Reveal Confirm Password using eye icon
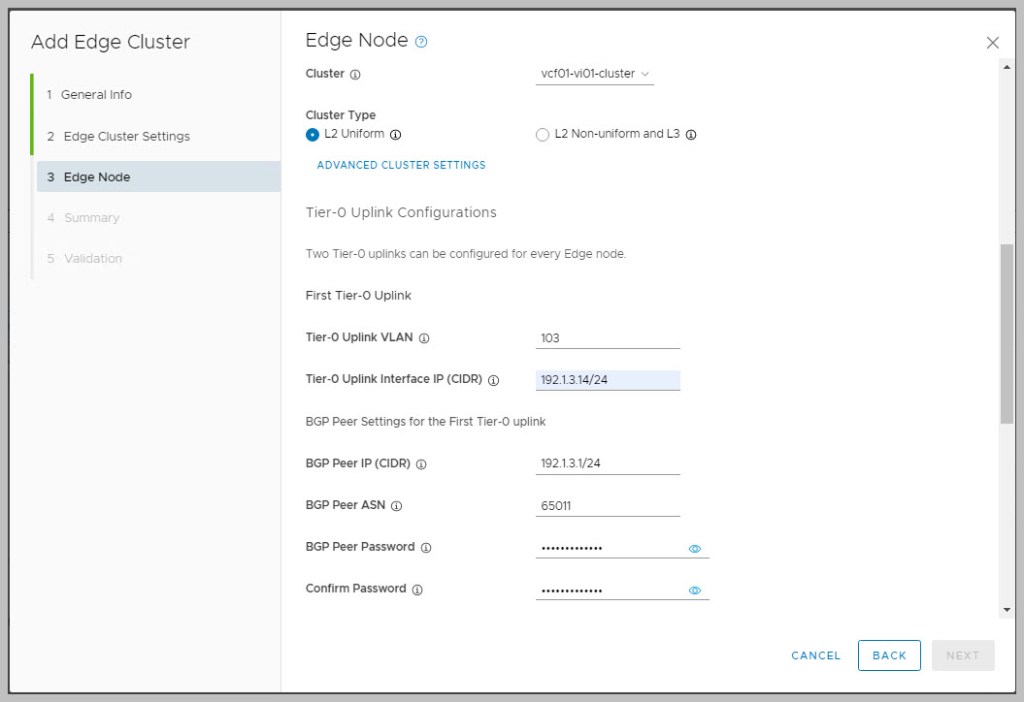 pyautogui.click(x=695, y=590)
